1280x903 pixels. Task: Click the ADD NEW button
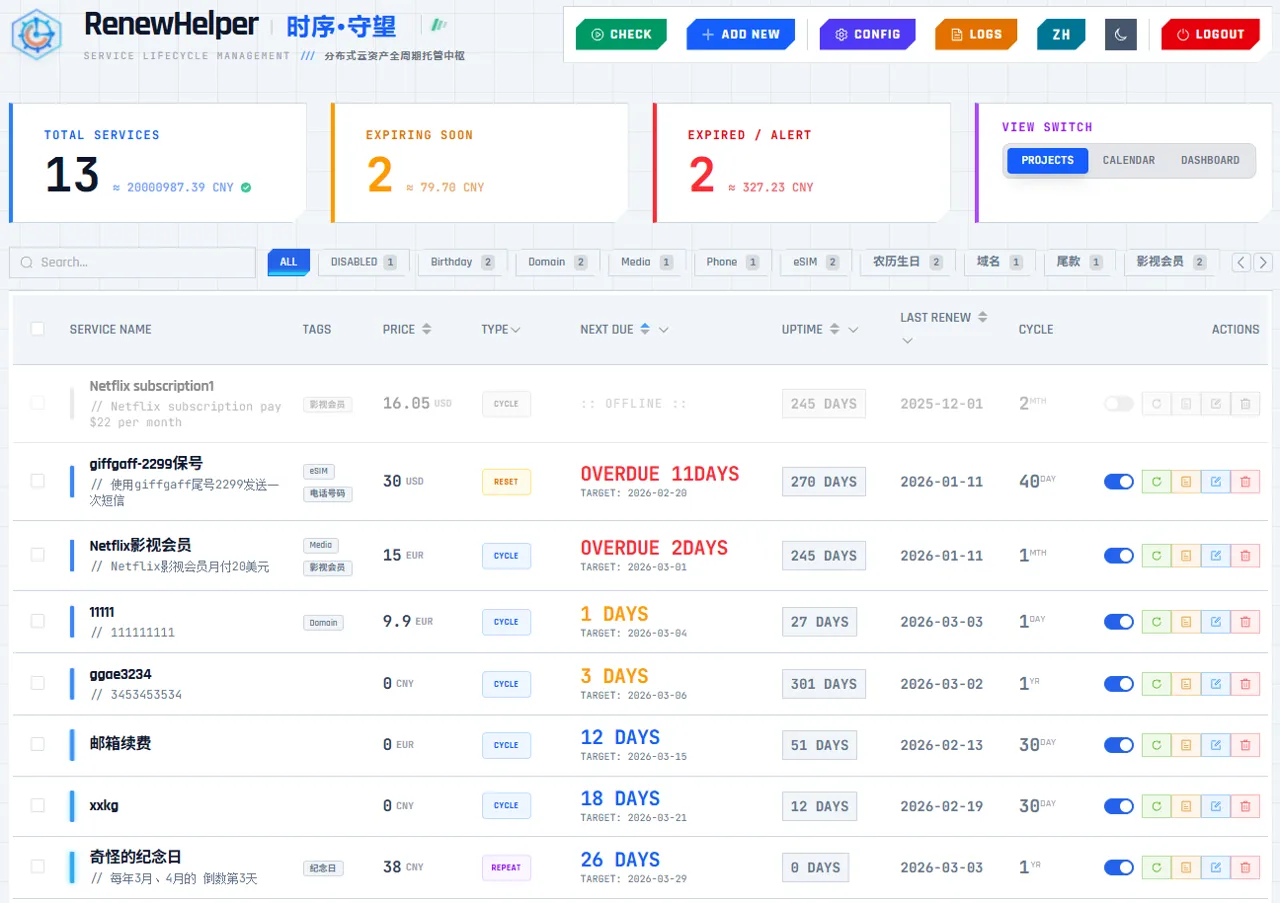(741, 34)
